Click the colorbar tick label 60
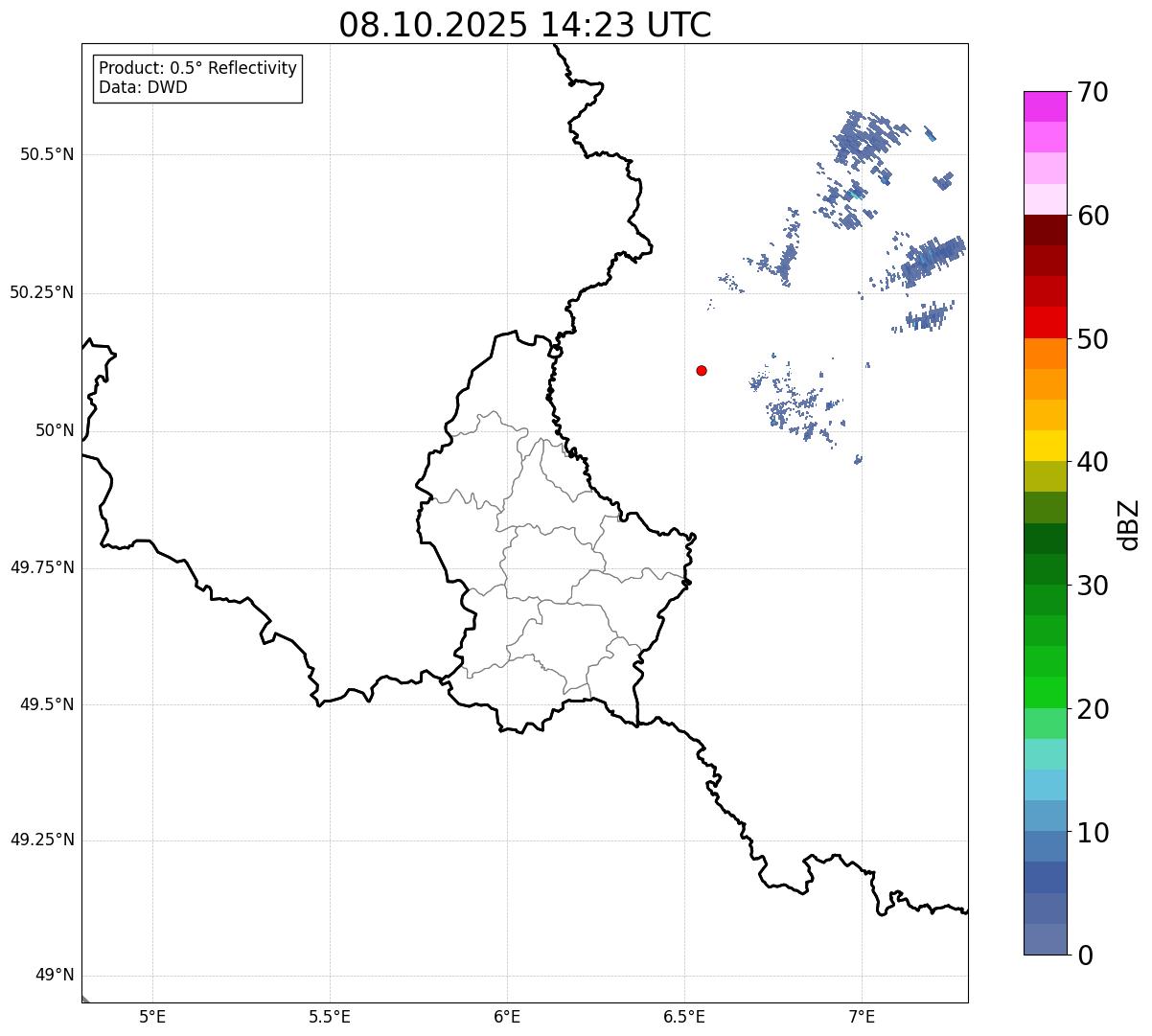 click(x=1093, y=216)
